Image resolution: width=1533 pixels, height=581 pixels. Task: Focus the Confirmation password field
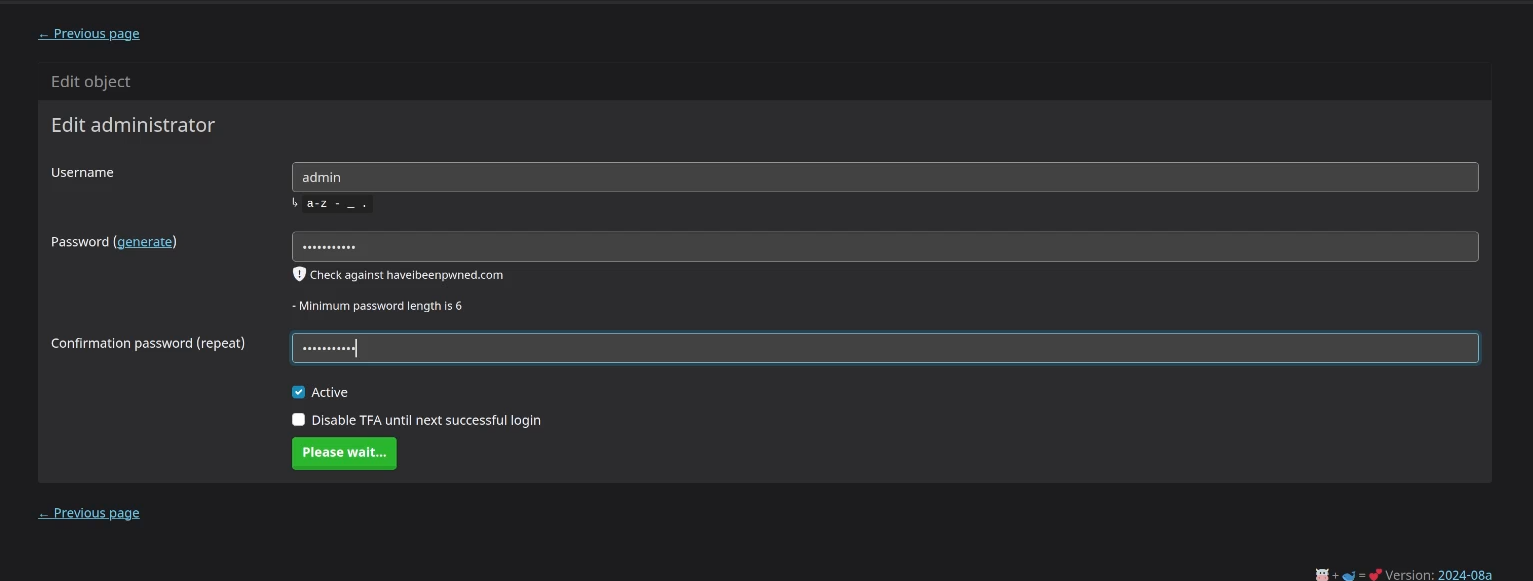pyautogui.click(x=885, y=348)
